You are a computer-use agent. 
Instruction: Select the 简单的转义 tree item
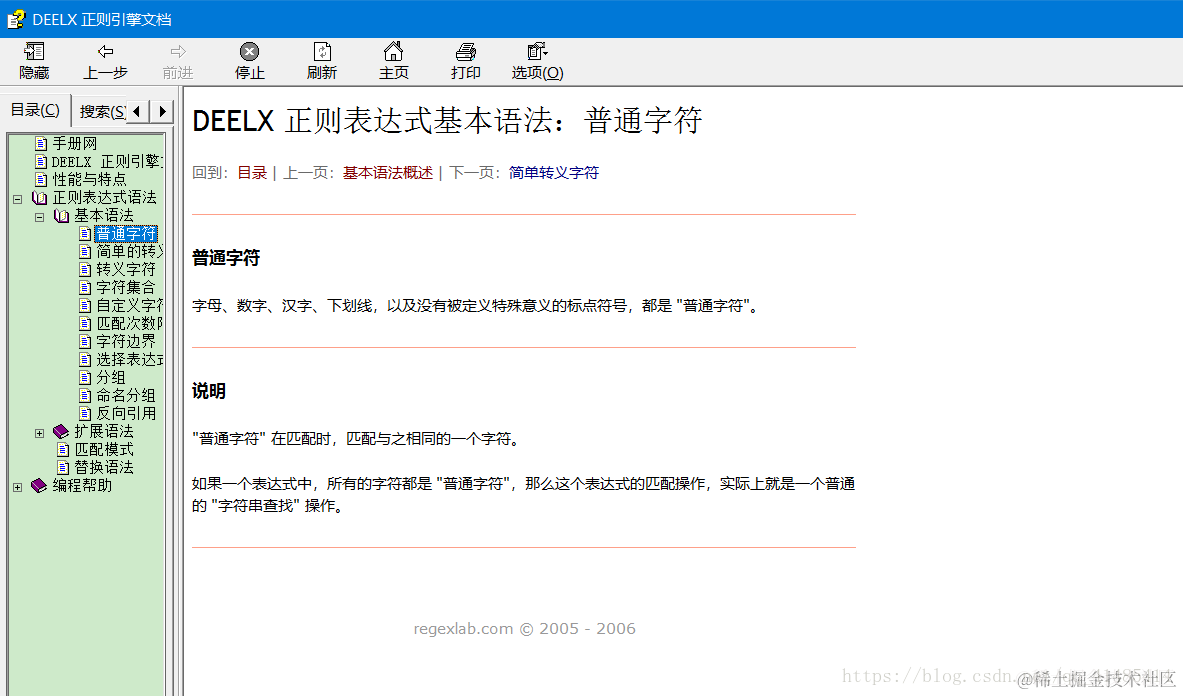pos(129,251)
